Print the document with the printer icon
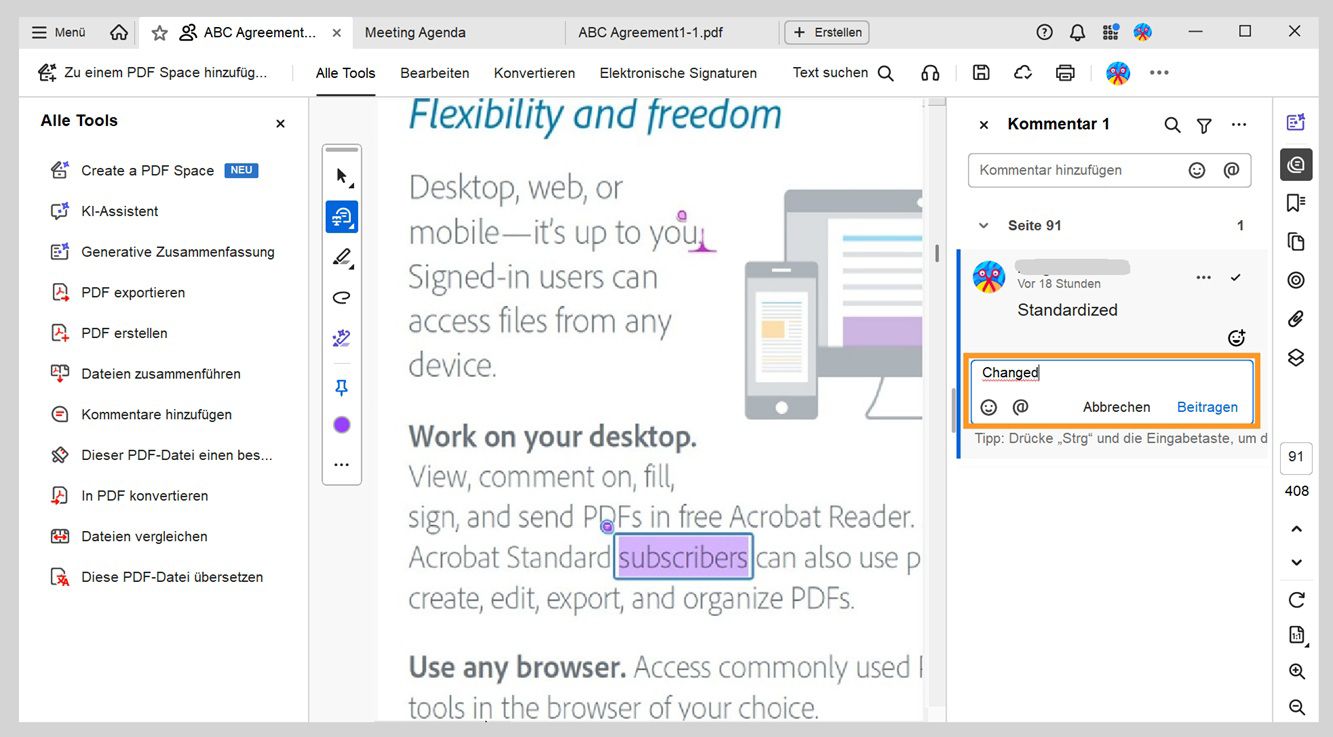The height and width of the screenshot is (737, 1333). coord(1065,73)
